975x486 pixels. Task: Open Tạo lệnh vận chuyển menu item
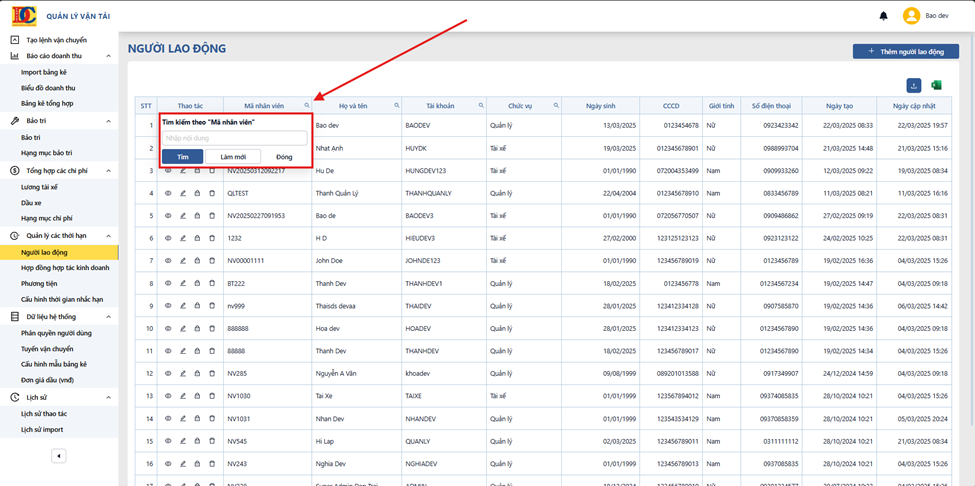[59, 40]
